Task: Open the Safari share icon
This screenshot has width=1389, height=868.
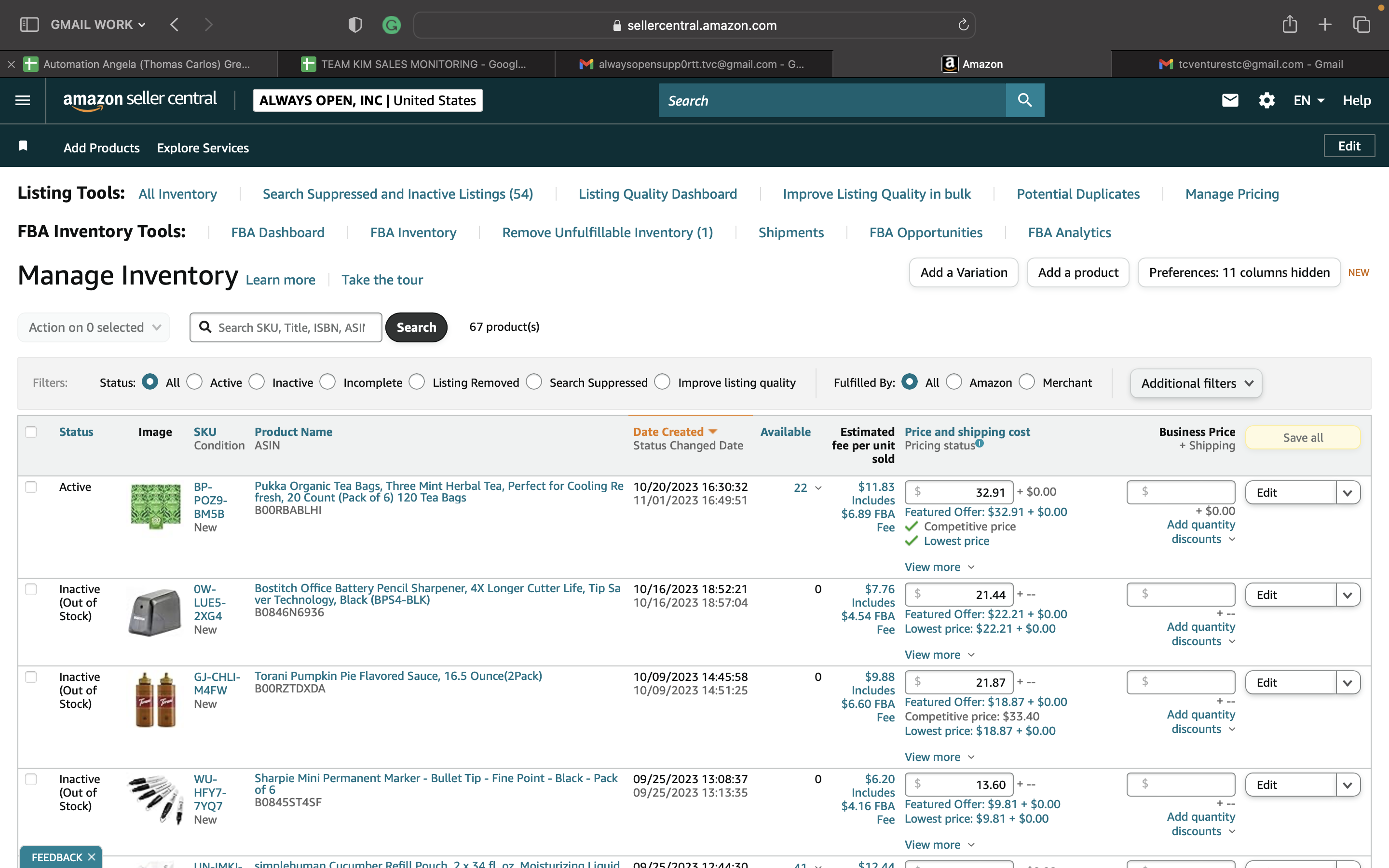Action: click(x=1290, y=24)
